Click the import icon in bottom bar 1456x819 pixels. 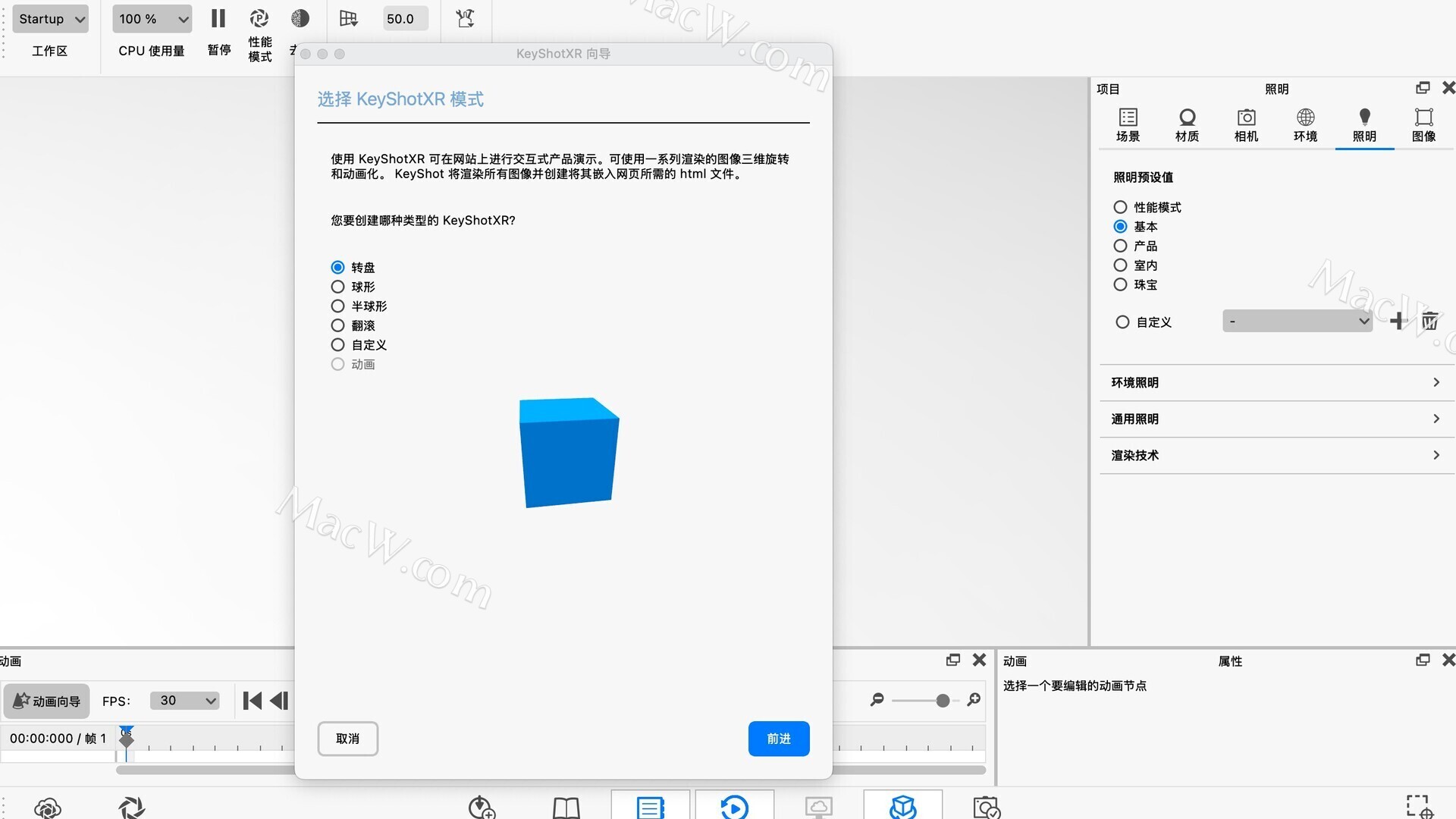pyautogui.click(x=482, y=808)
